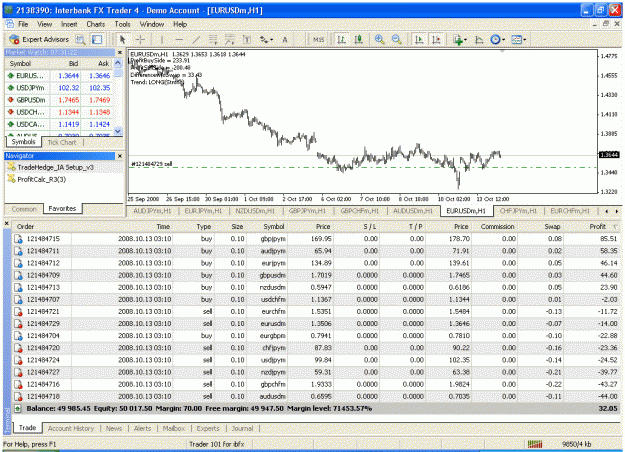This screenshot has height=452, width=625.
Task: Close the Navigator panel
Action: (x=120, y=156)
